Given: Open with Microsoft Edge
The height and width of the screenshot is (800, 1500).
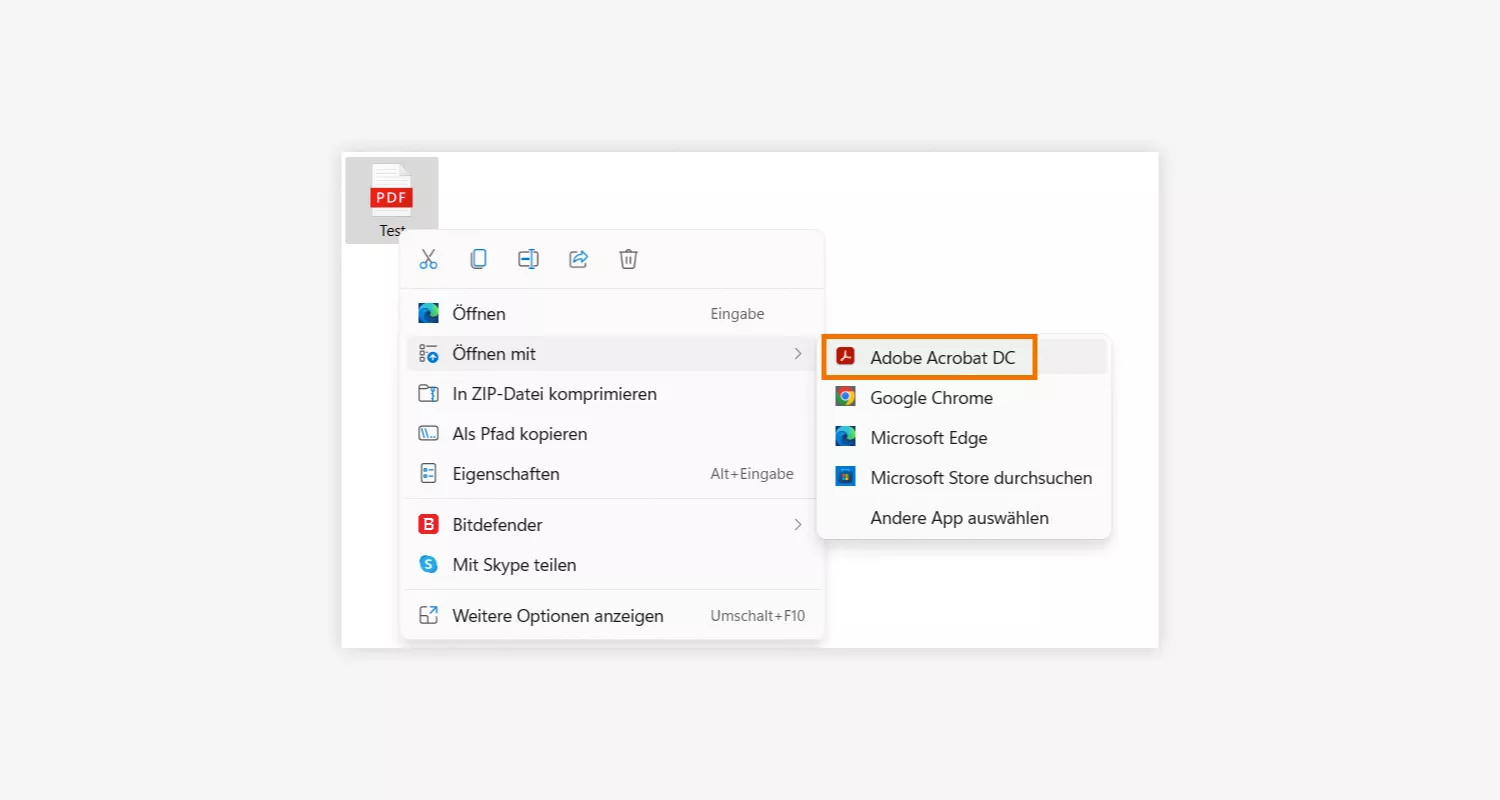Looking at the screenshot, I should click(x=964, y=437).
